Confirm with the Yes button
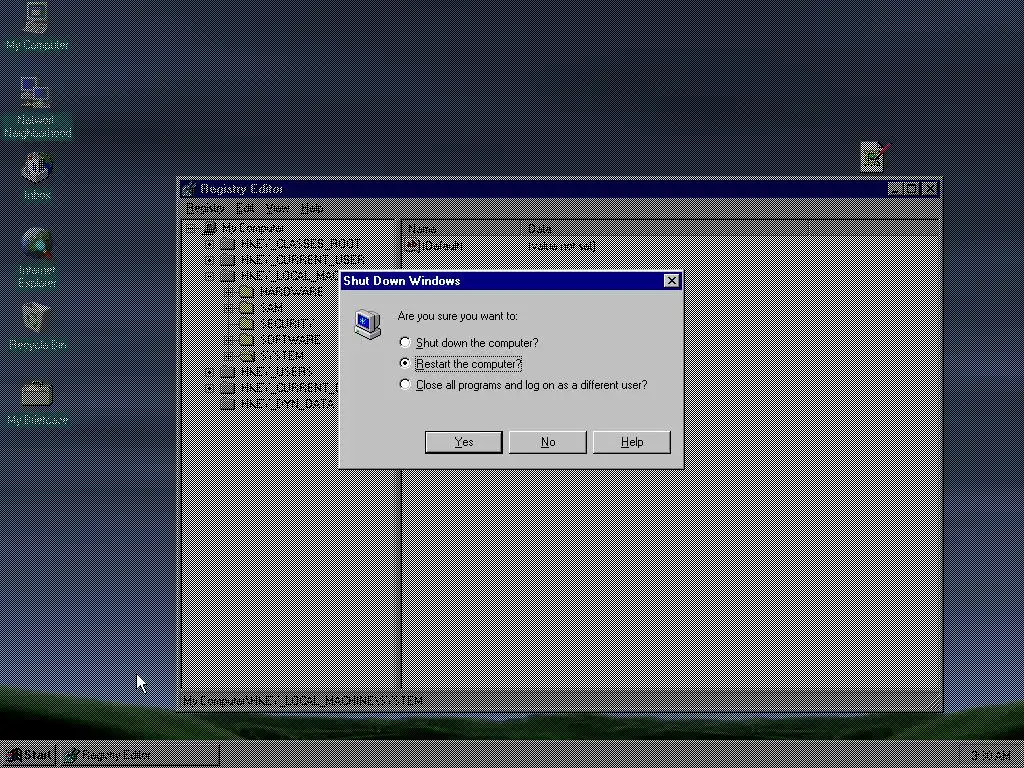Viewport: 1024px width, 768px height. point(463,442)
